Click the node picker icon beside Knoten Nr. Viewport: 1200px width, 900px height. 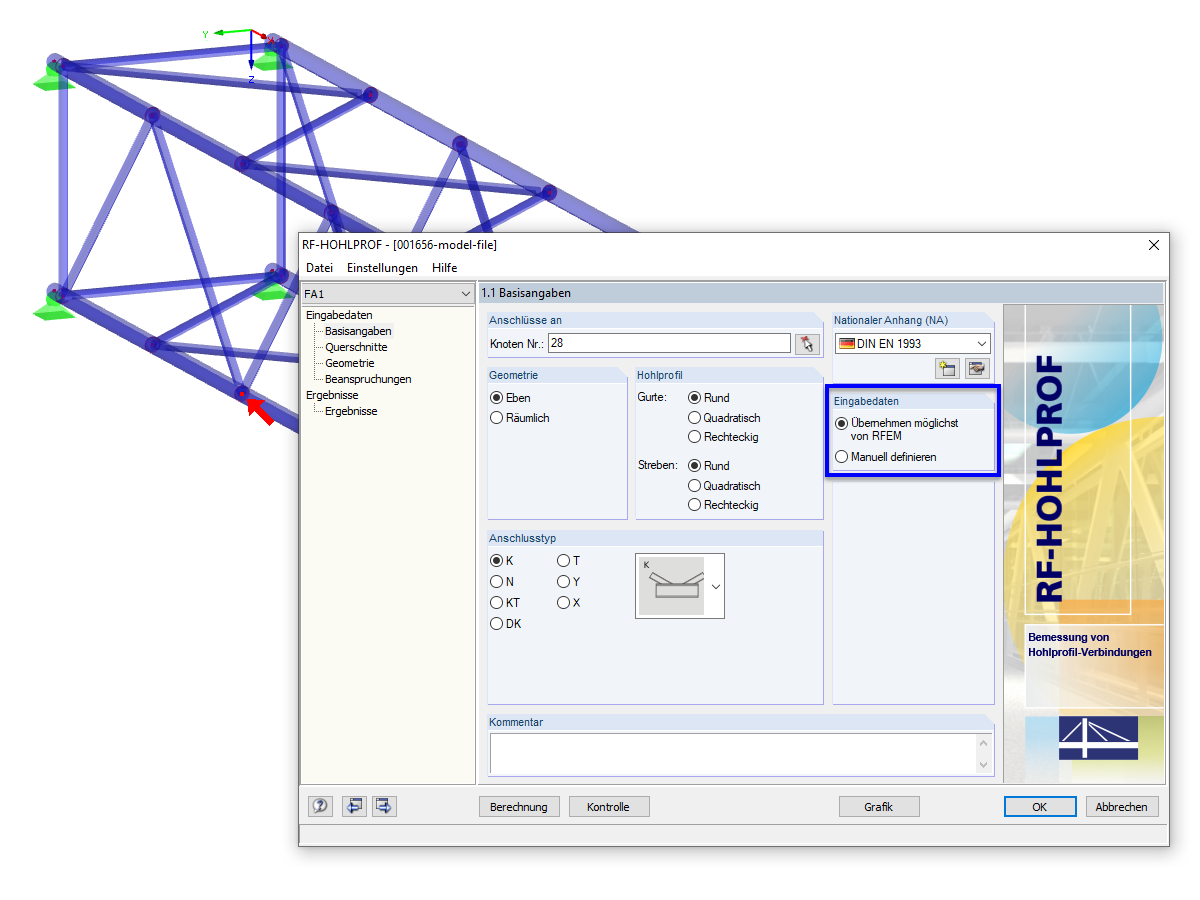(806, 344)
